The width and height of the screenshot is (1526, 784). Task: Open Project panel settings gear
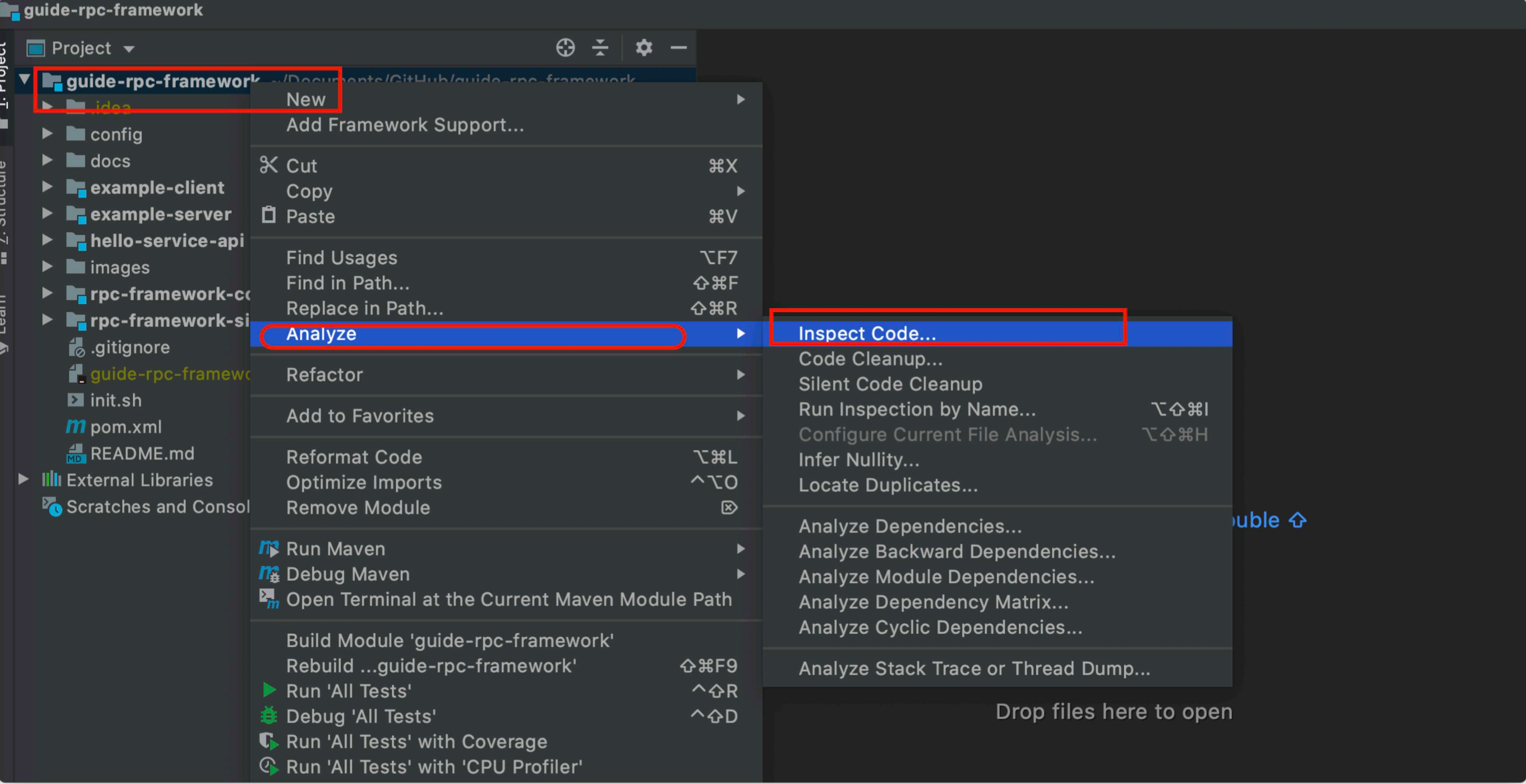click(x=644, y=47)
